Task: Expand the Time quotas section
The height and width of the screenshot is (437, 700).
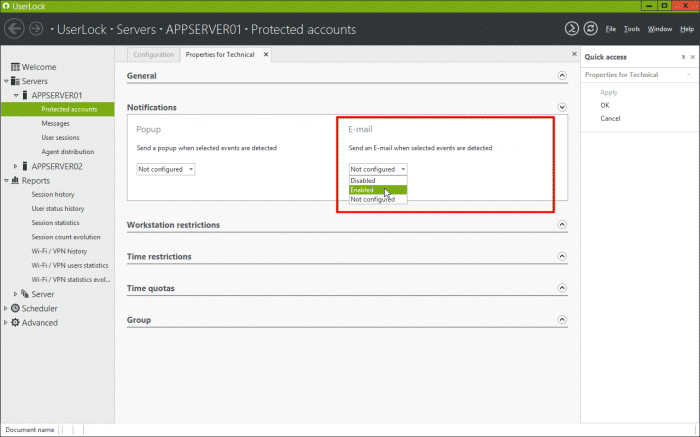Action: pos(562,289)
